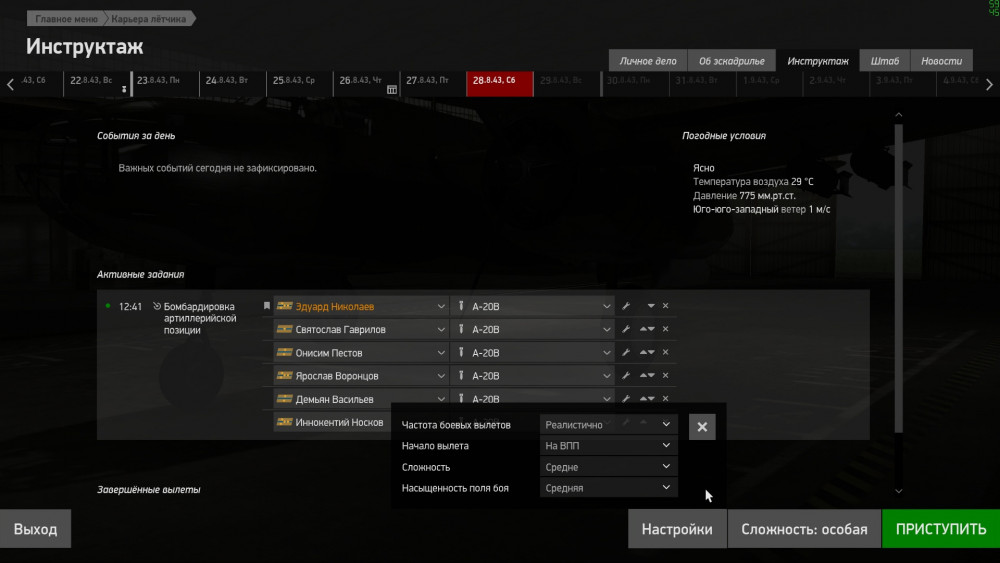Close the settings popup with X
The width and height of the screenshot is (1000, 563).
pos(702,427)
